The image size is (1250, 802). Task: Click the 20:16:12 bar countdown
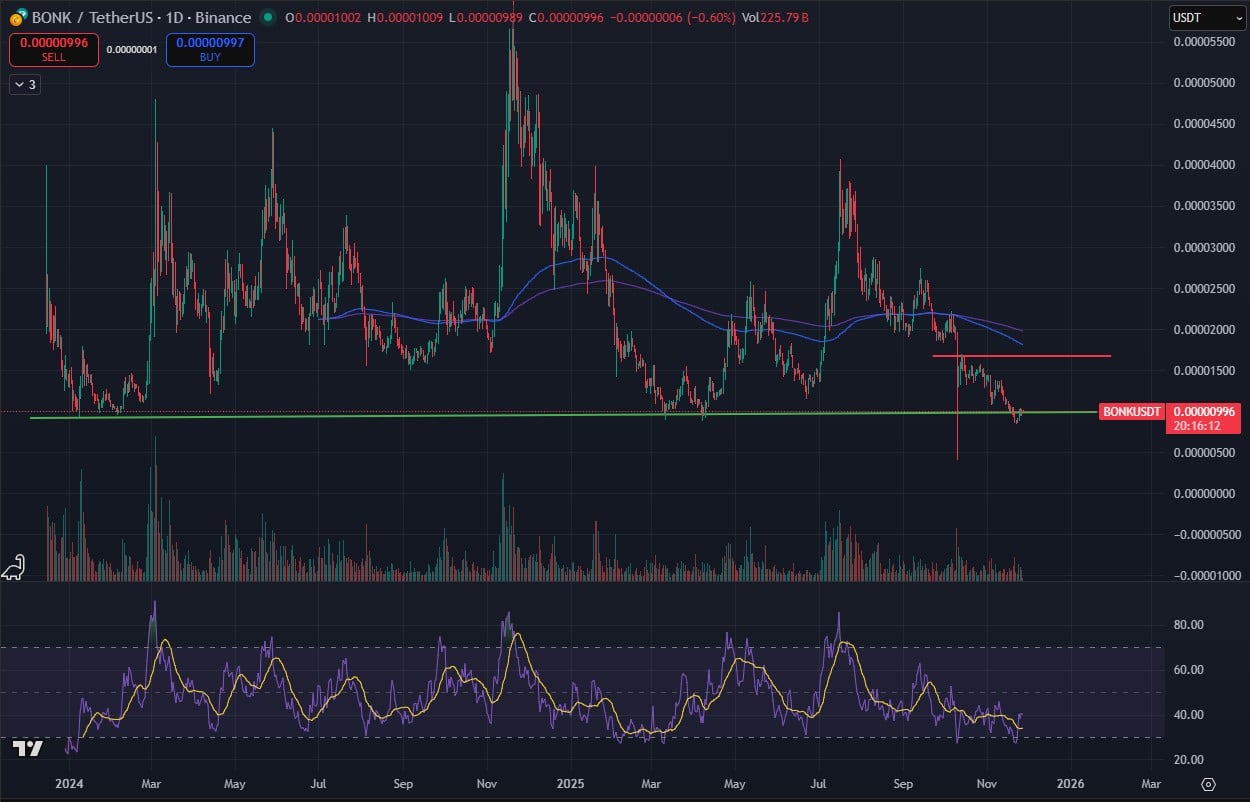point(1195,425)
